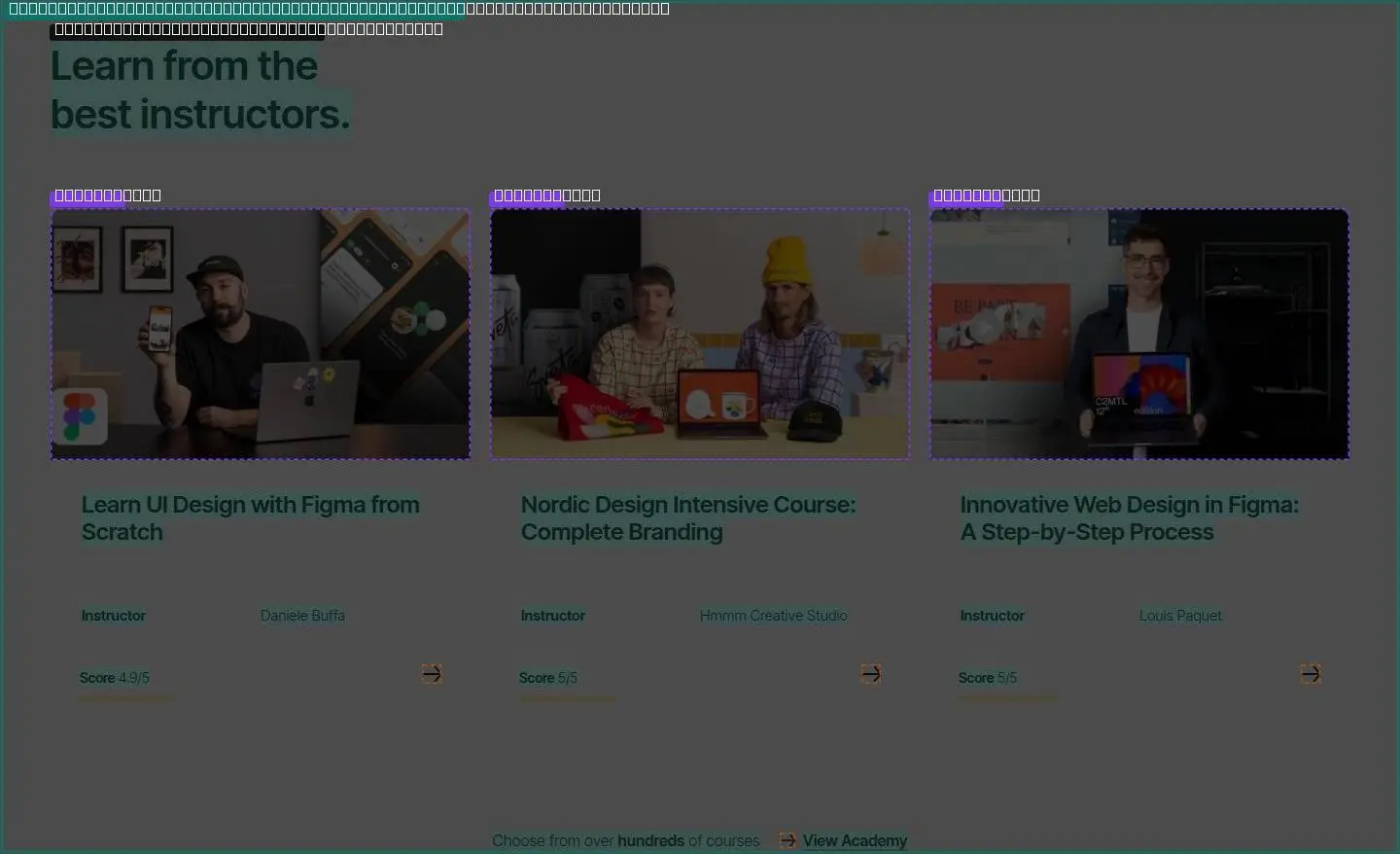Click the Score 5/5 text on Innovative Web Design card

tap(988, 678)
